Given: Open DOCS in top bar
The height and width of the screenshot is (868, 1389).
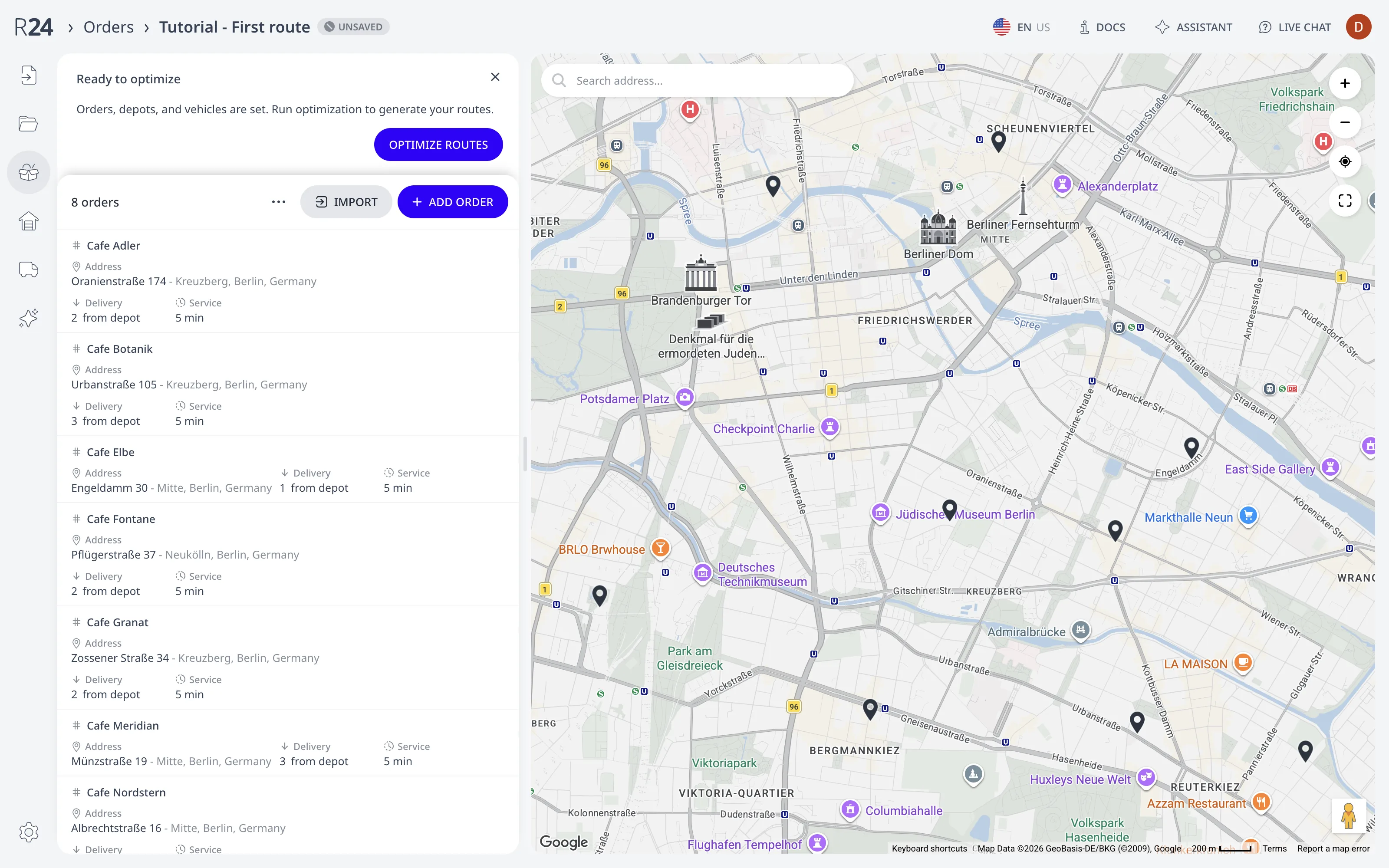Looking at the screenshot, I should click(x=1102, y=27).
